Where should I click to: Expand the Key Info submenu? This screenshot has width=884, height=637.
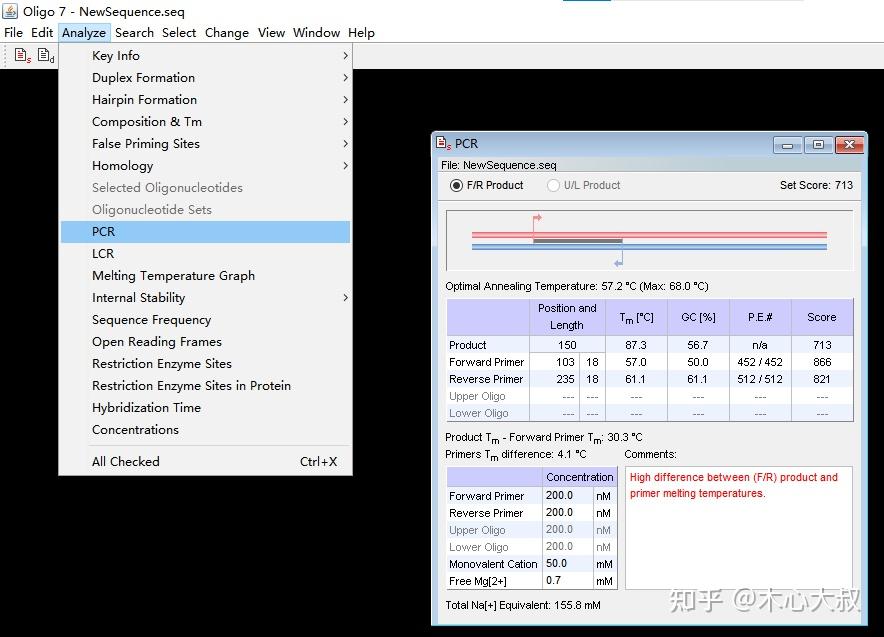[205, 55]
